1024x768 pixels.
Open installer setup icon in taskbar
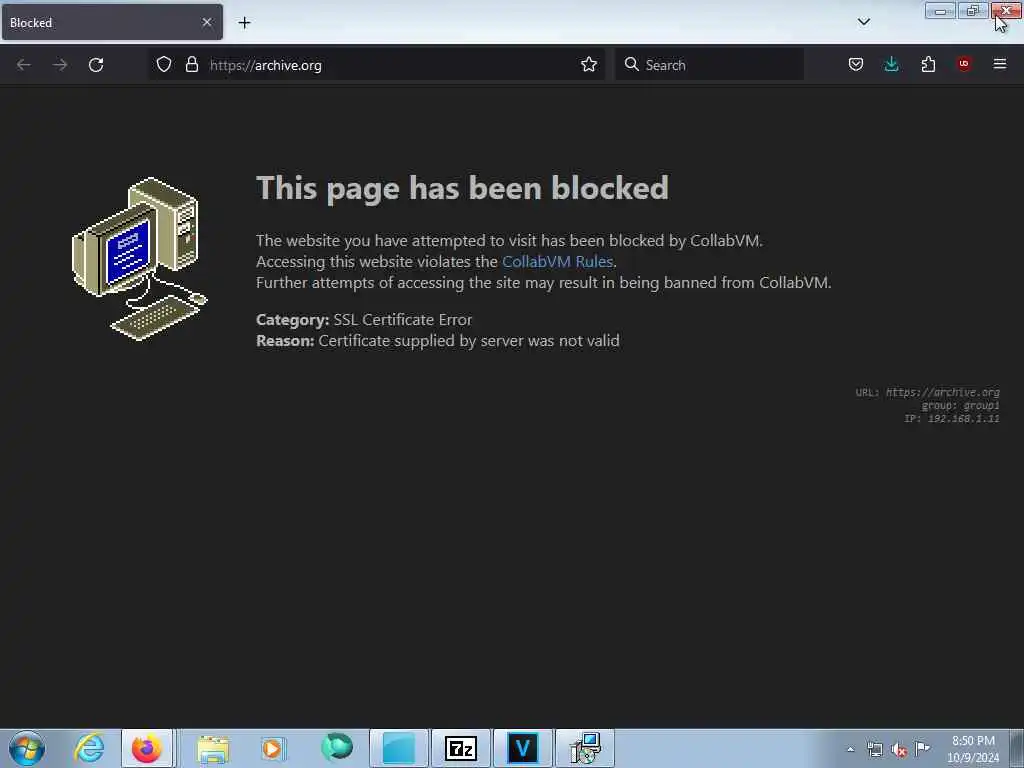coord(585,748)
